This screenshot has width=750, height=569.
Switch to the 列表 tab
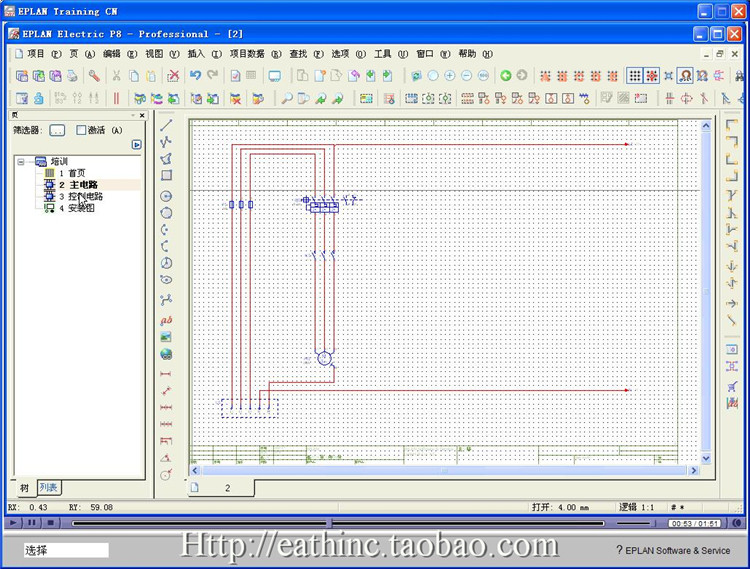point(49,487)
